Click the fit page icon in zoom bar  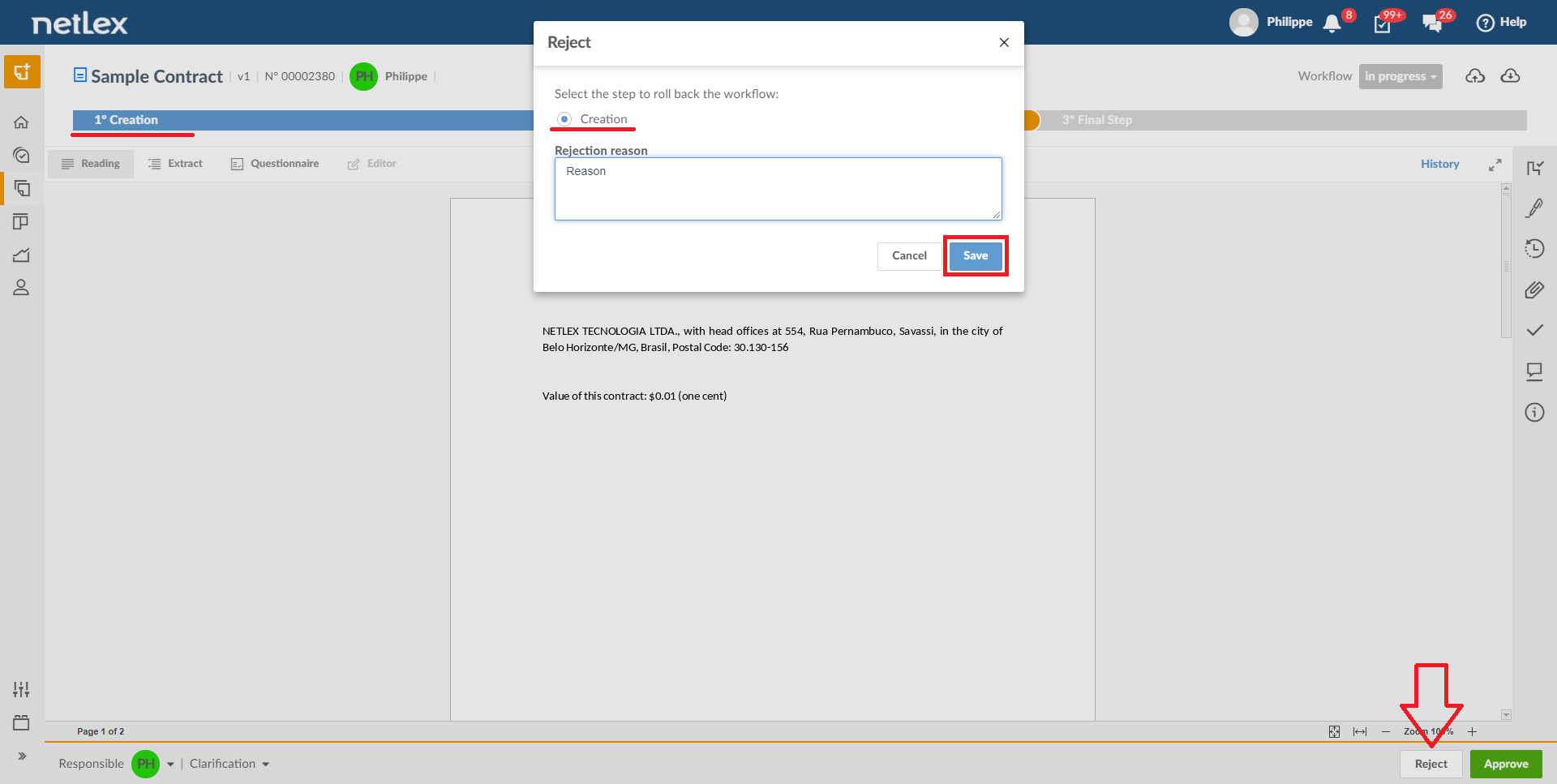1334,732
